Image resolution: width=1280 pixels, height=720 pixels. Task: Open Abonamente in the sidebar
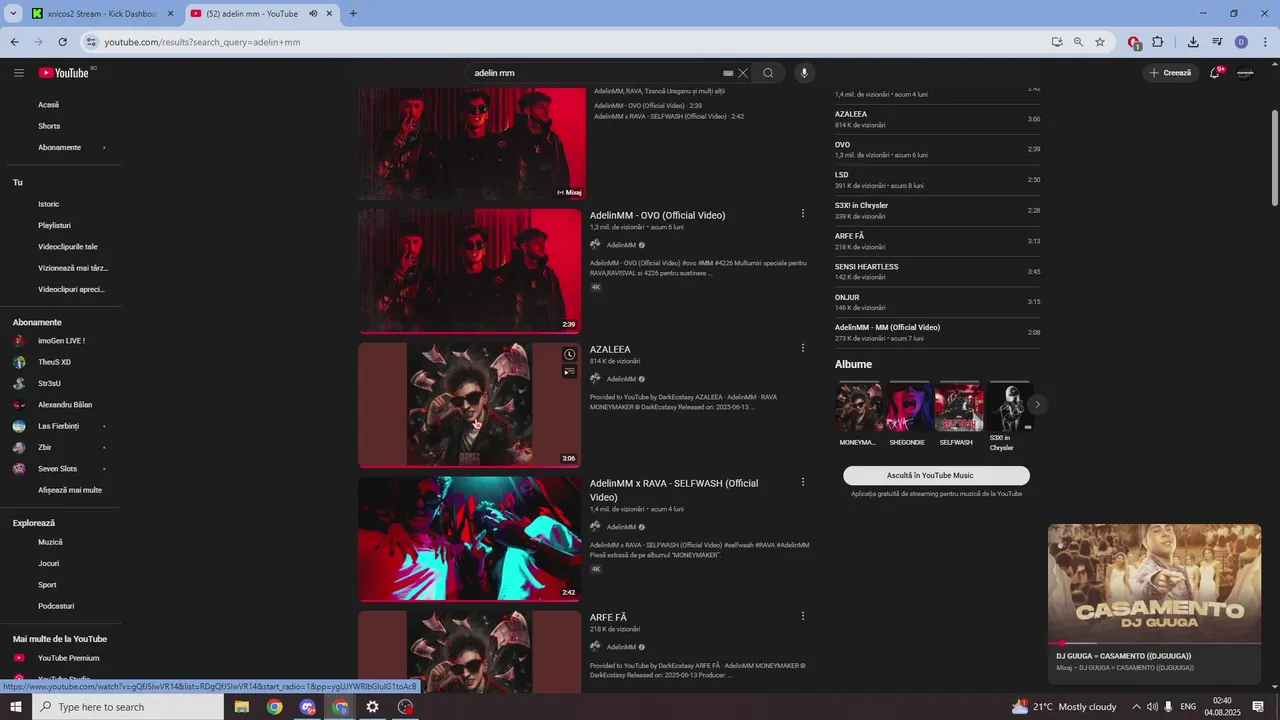point(59,147)
